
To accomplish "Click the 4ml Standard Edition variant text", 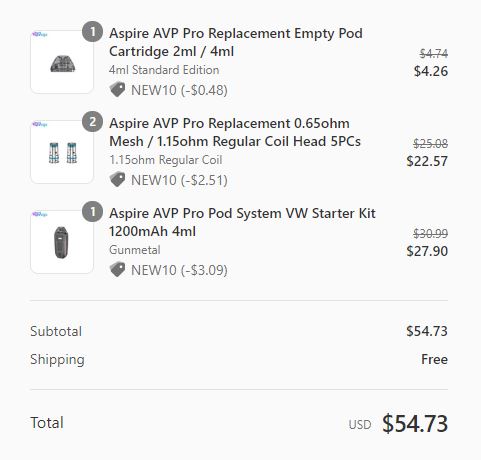I will click(x=164, y=70).
